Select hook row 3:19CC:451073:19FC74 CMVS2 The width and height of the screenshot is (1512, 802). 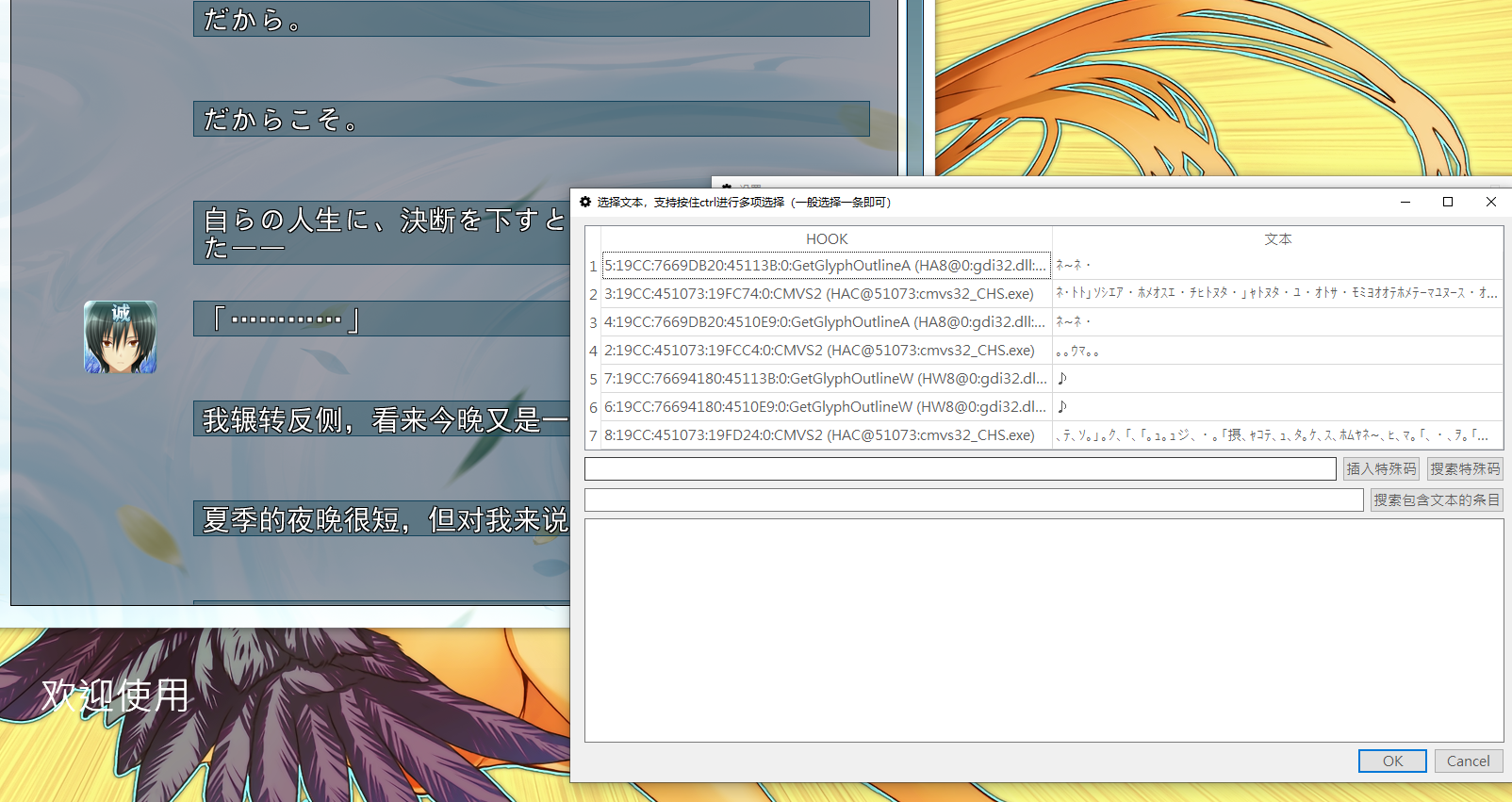click(x=827, y=294)
